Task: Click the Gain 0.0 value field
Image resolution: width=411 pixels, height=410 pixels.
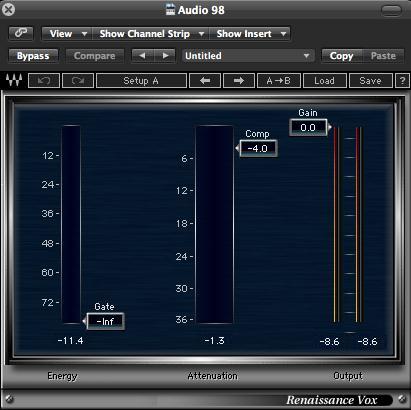Action: pos(308,127)
